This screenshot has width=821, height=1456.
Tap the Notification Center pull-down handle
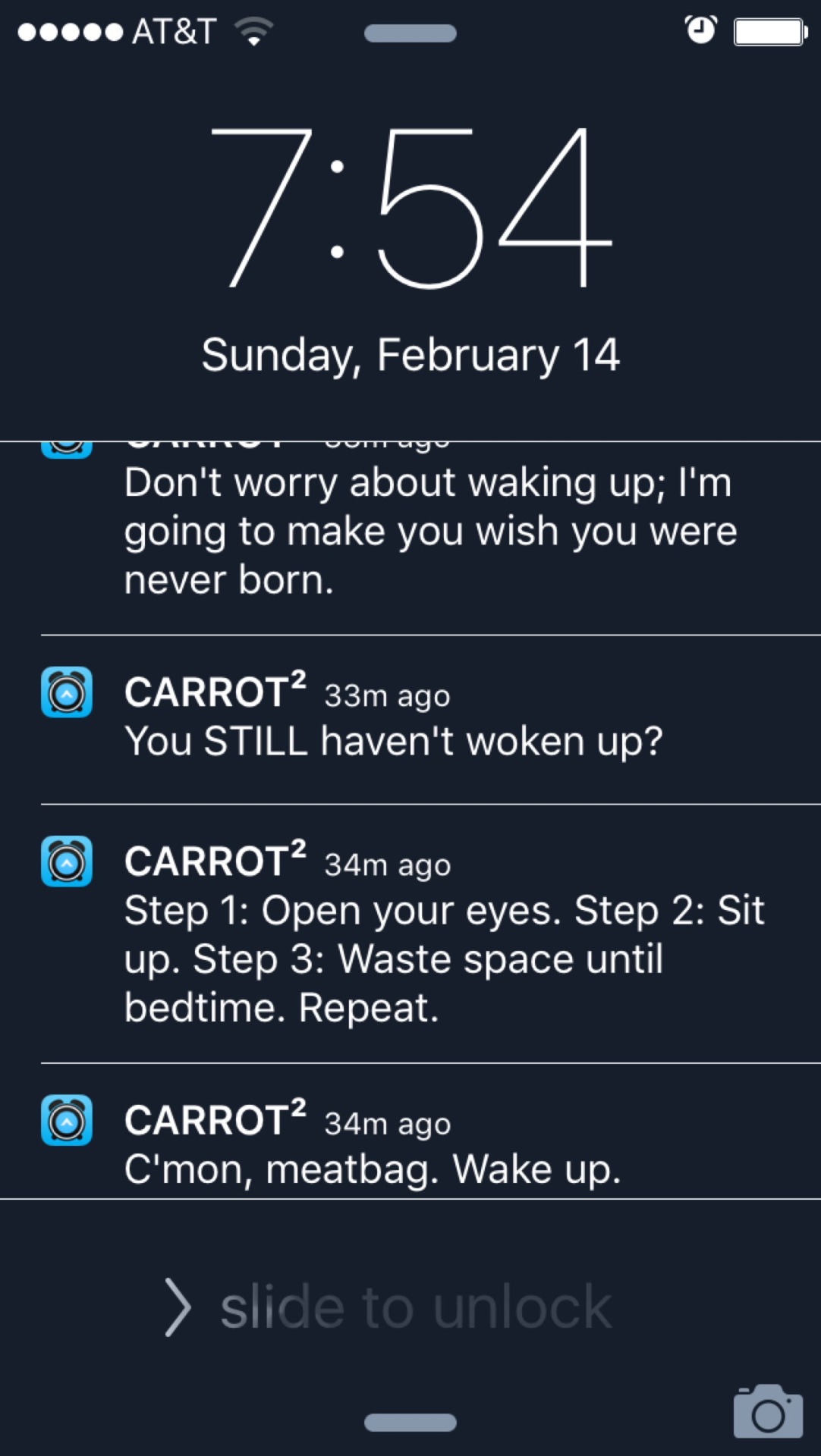pos(410,33)
